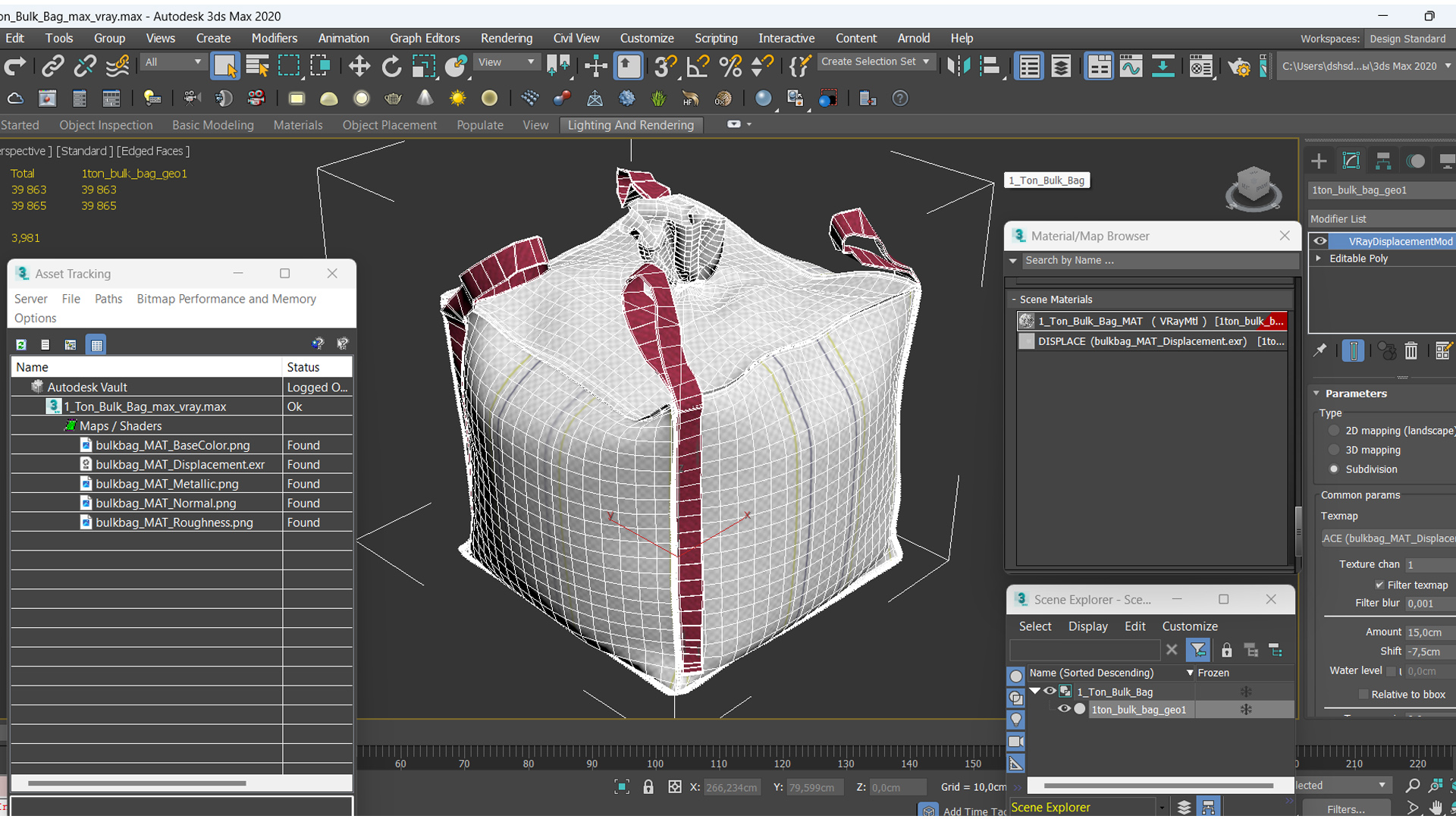Toggle the Angle Snap tool
The width and height of the screenshot is (1456, 819).
(697, 67)
